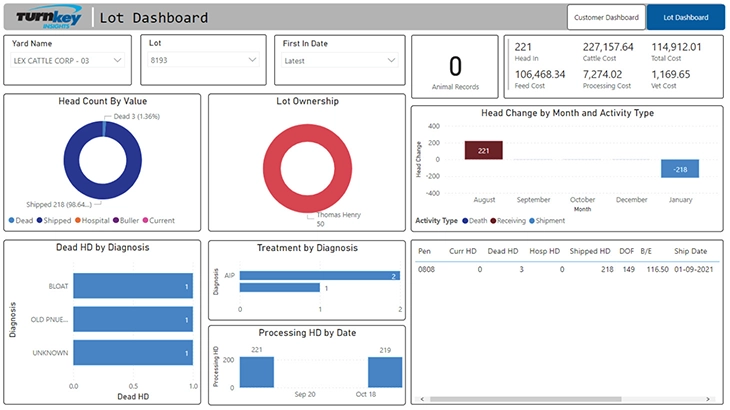Sort table by DOF column
The width and height of the screenshot is (730, 410).
627,251
